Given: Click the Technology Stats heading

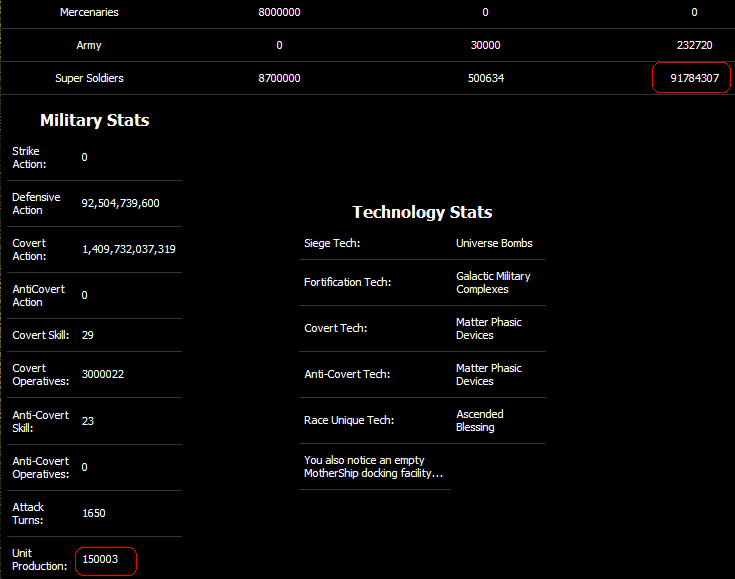Looking at the screenshot, I should (x=422, y=212).
